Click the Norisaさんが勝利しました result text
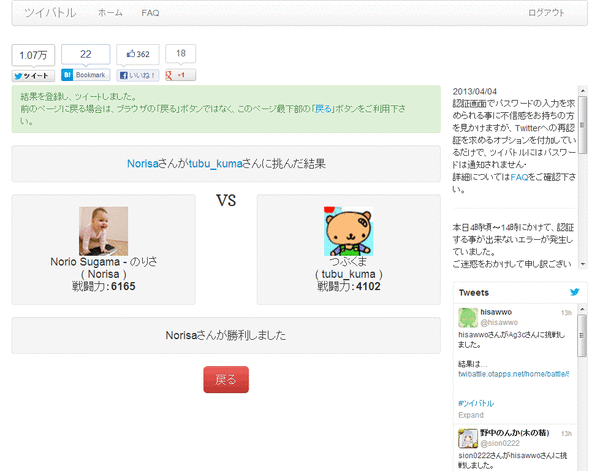Image resolution: width=600 pixels, height=471 pixels. click(x=226, y=336)
